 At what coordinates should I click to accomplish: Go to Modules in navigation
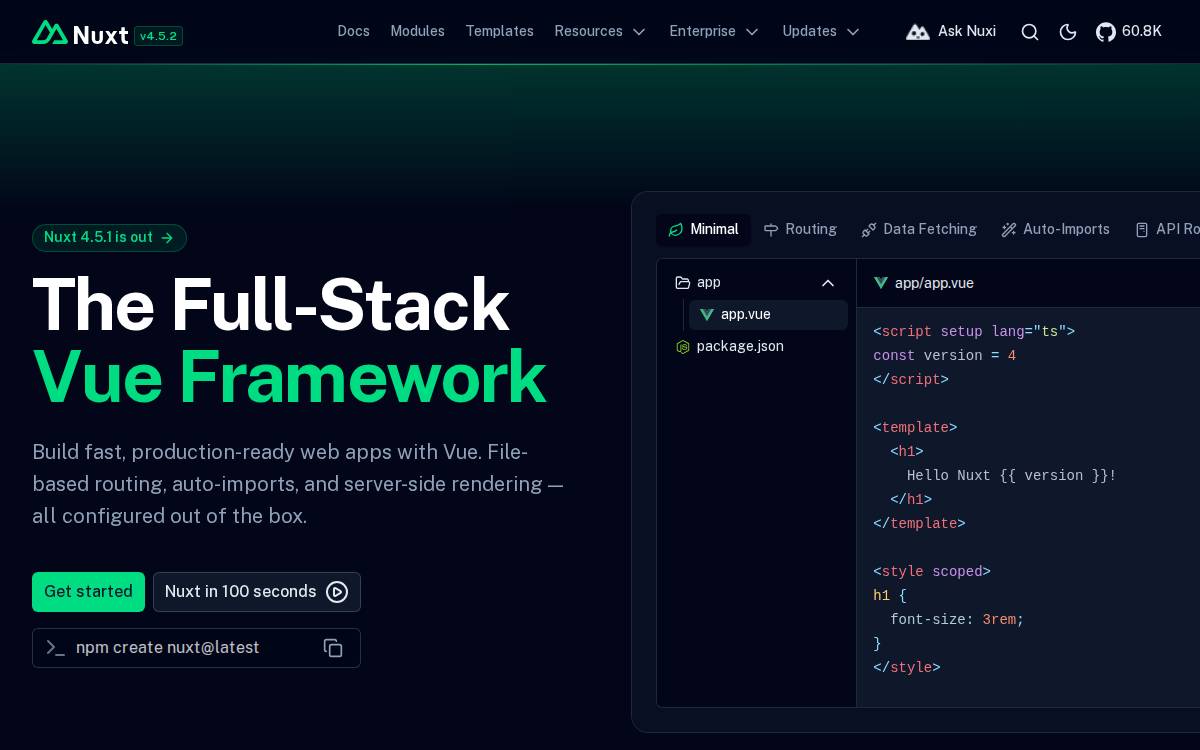click(417, 31)
